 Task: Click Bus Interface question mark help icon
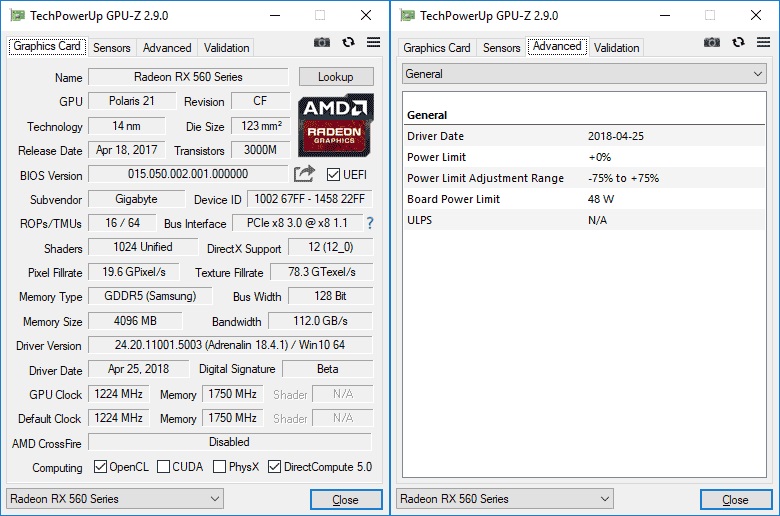click(370, 223)
